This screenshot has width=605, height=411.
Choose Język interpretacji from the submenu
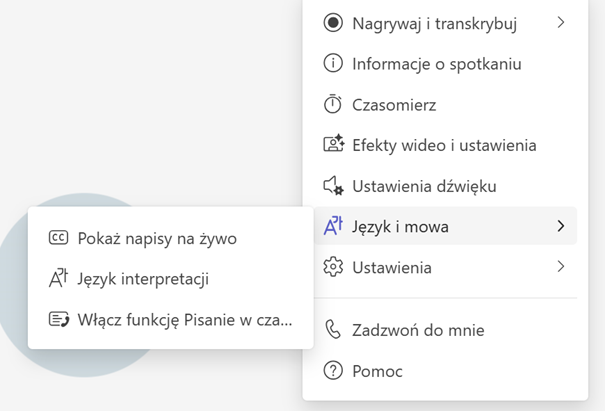click(x=143, y=279)
